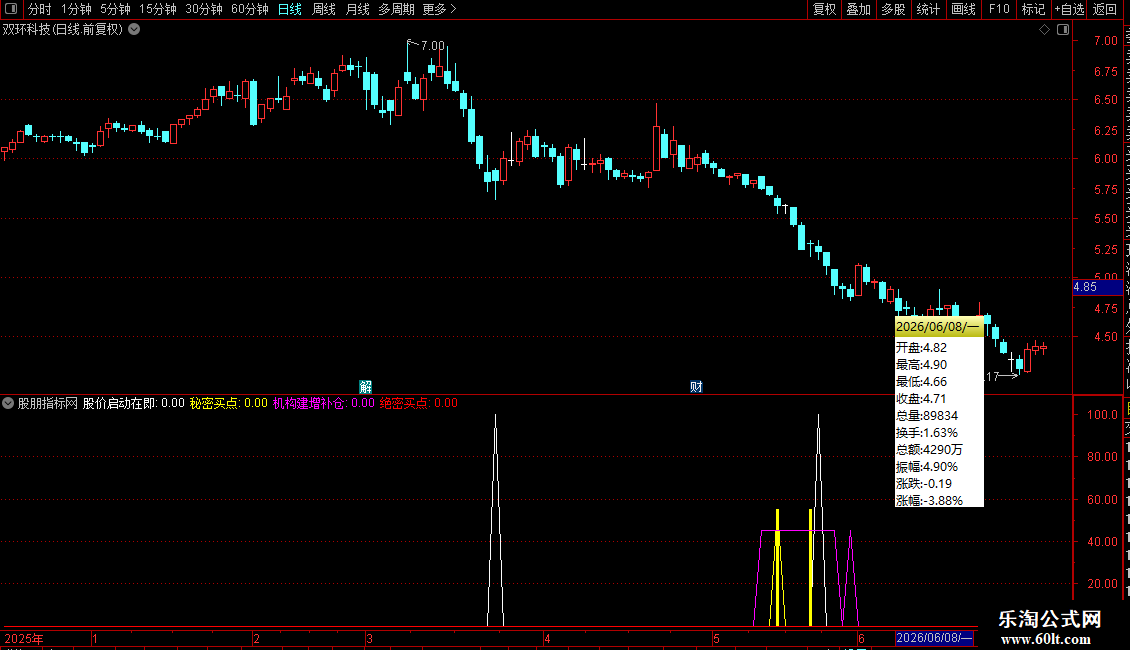The height and width of the screenshot is (650, 1130).
Task: Open dropdown beside 双环科技 title
Action: [134, 30]
